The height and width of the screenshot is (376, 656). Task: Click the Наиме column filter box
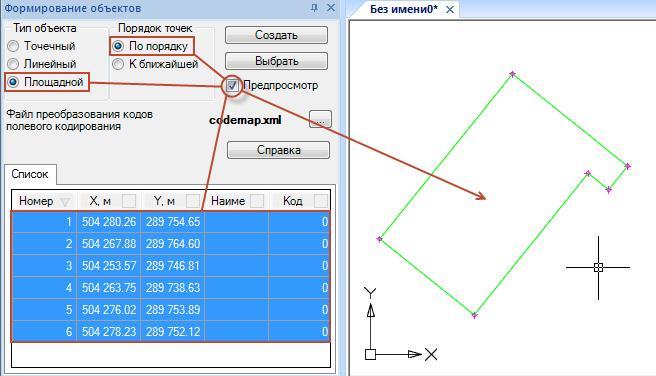pos(257,201)
